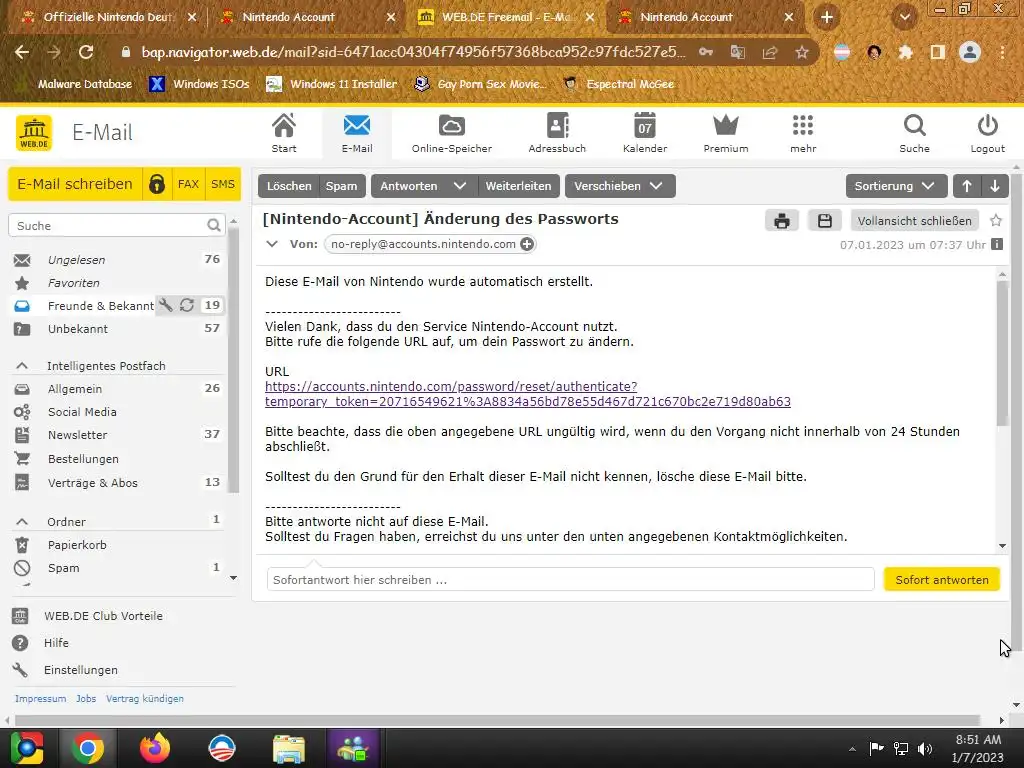Click the WEB.DE logo

click(x=34, y=133)
